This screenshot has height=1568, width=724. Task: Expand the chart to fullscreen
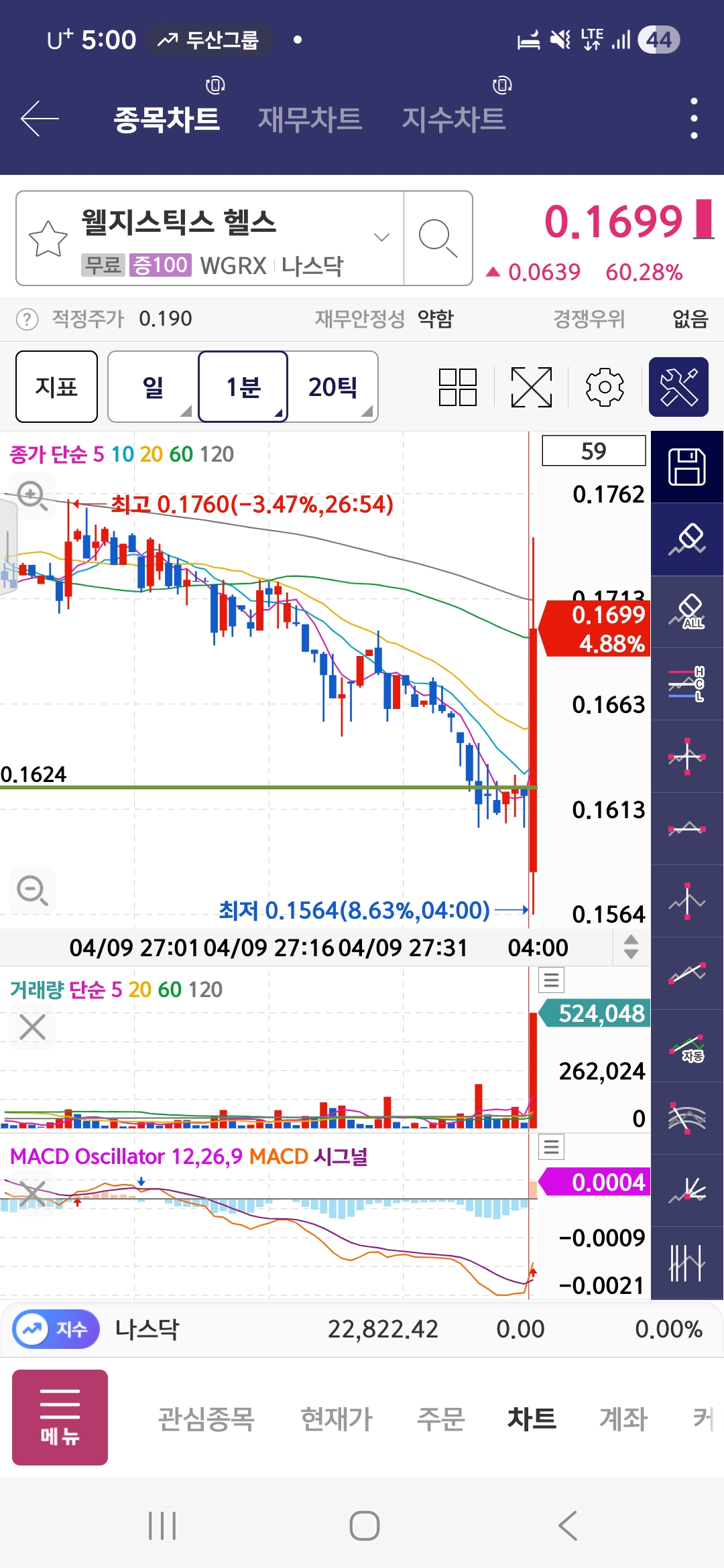click(531, 387)
